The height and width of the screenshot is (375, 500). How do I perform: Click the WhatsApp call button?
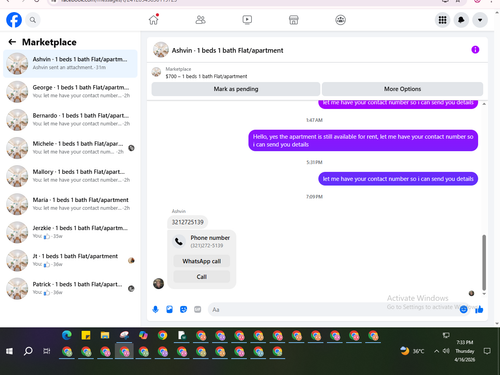(202, 261)
